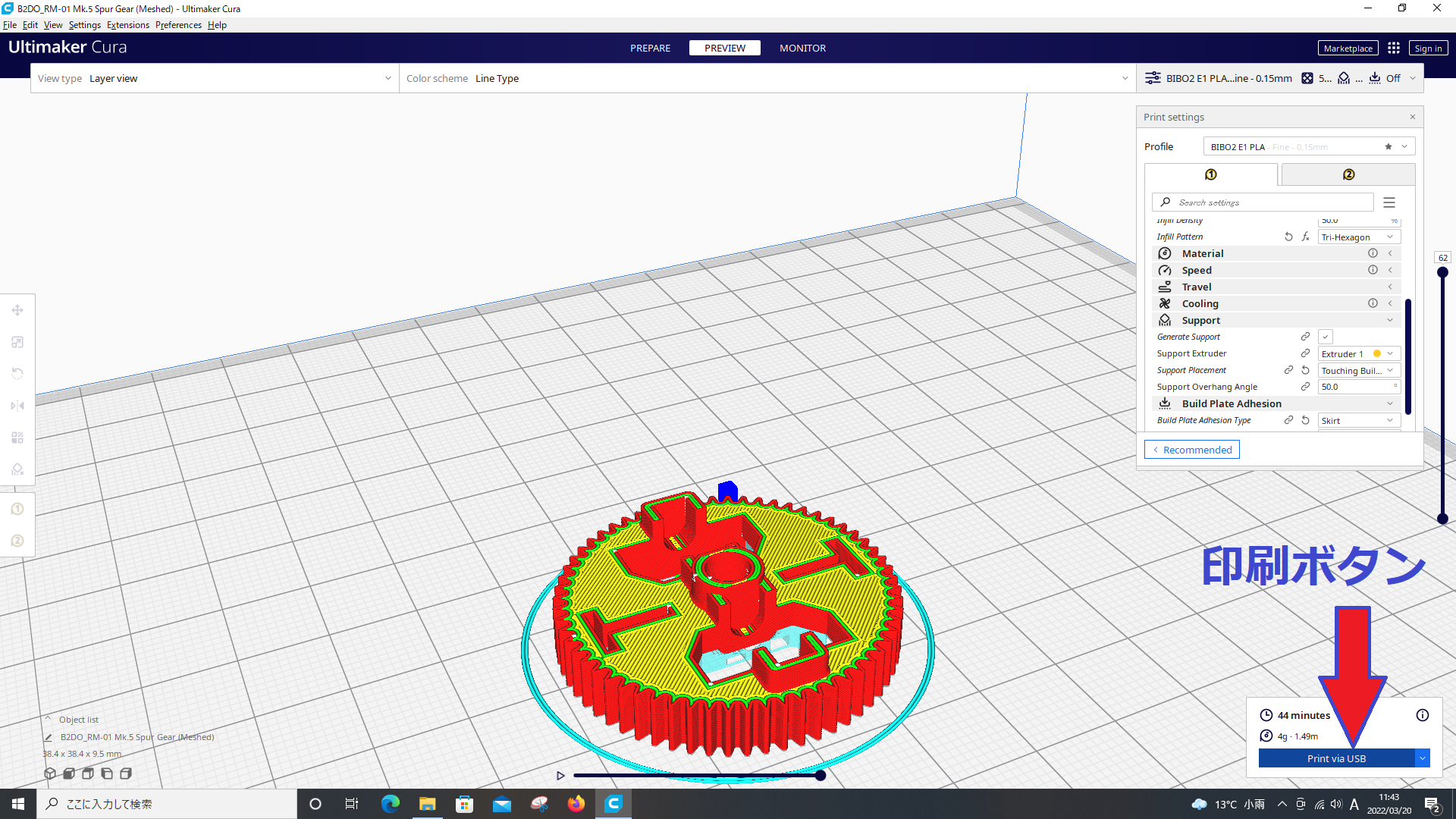Select the search settings icon

point(1165,202)
